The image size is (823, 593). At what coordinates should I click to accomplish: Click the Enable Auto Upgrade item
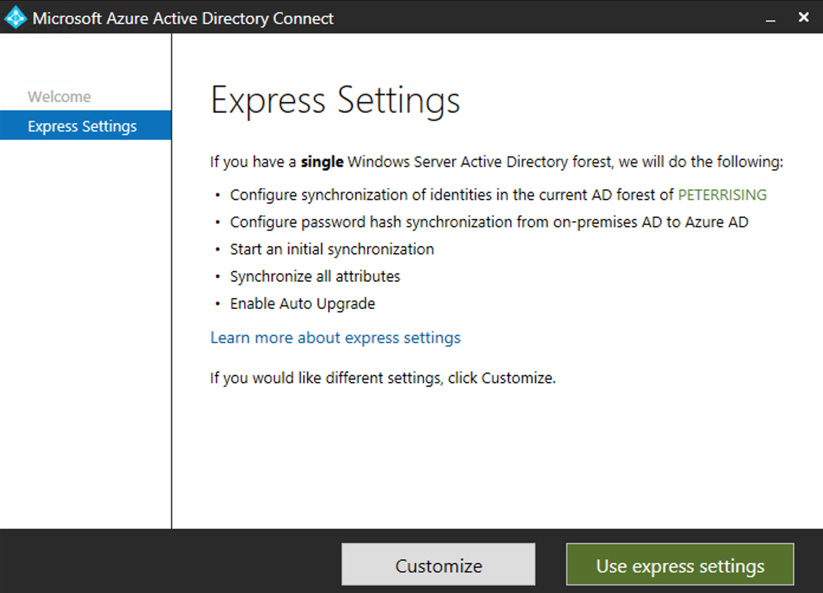tap(302, 303)
